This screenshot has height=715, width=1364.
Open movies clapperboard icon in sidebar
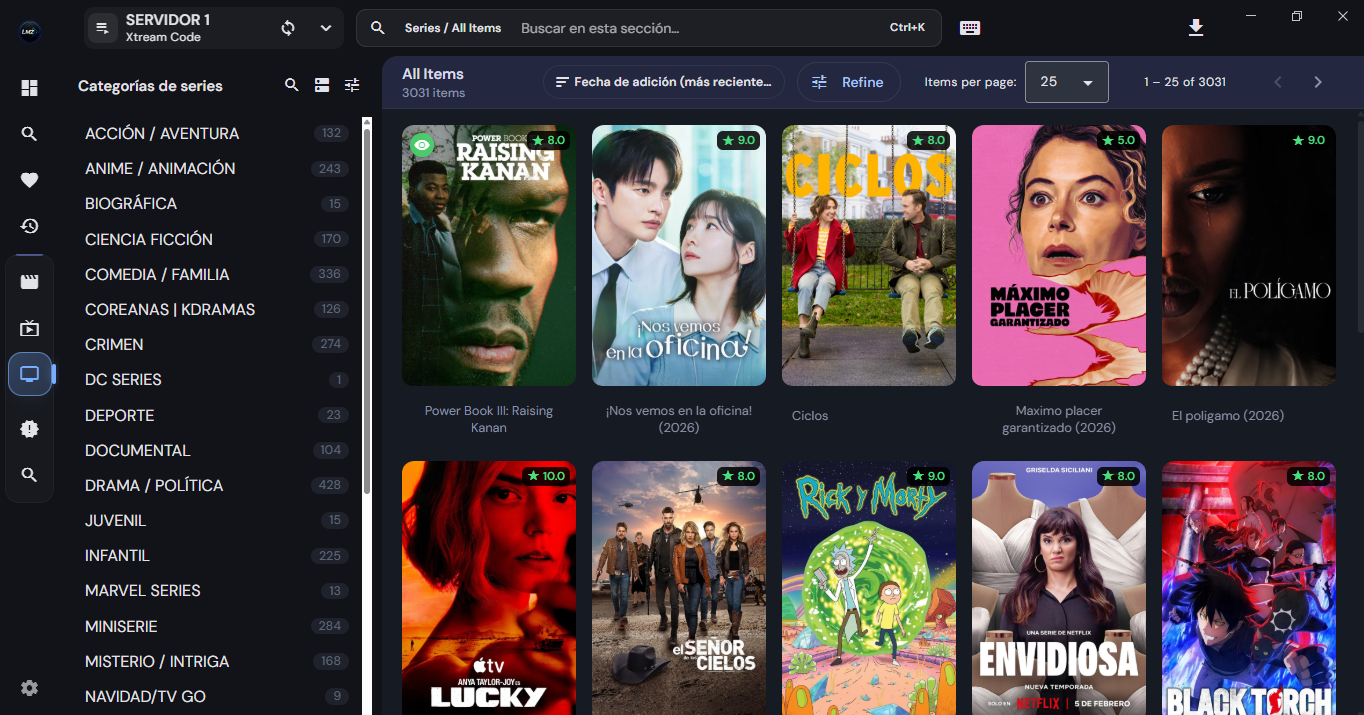29,282
